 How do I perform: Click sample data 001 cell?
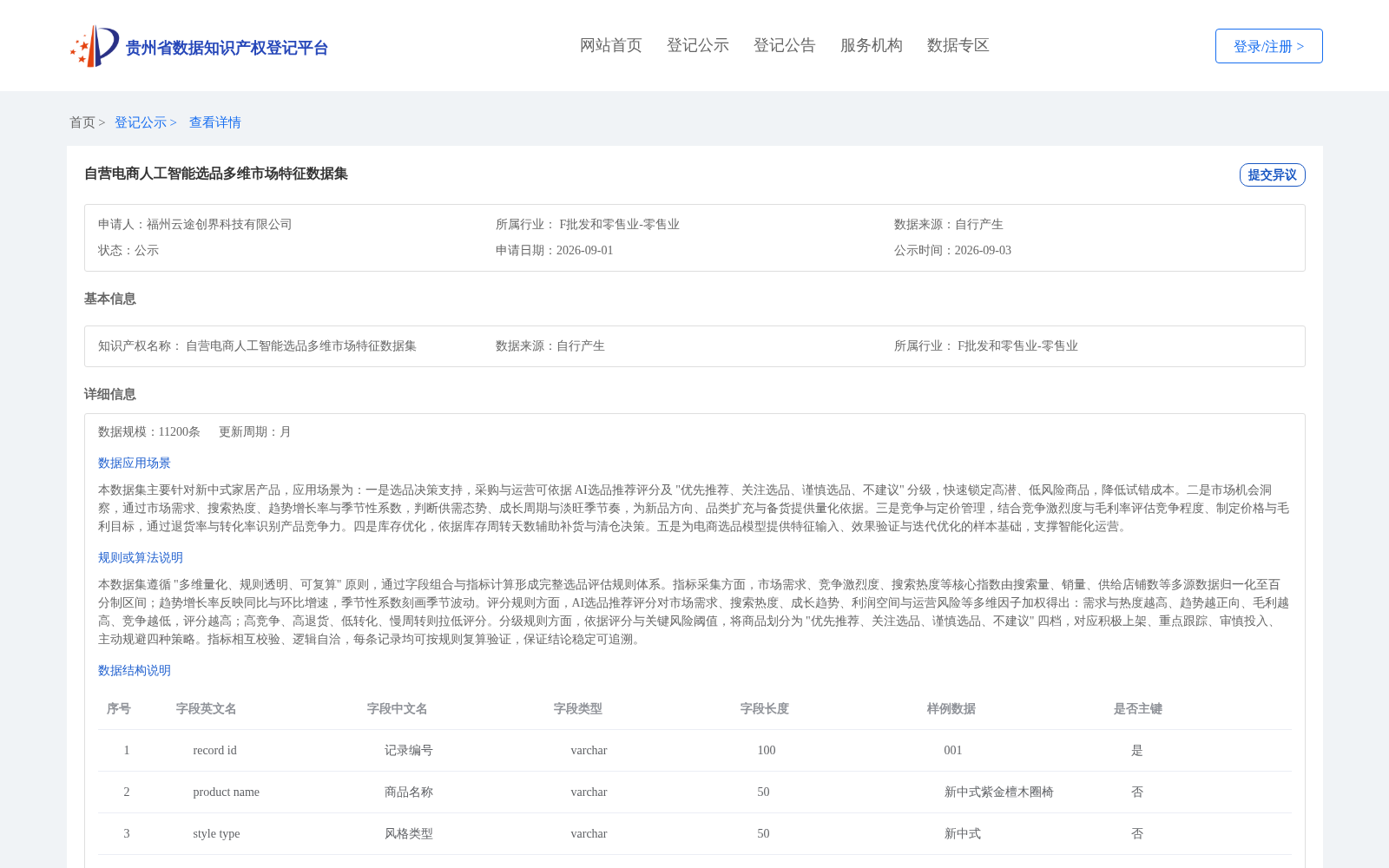point(953,750)
